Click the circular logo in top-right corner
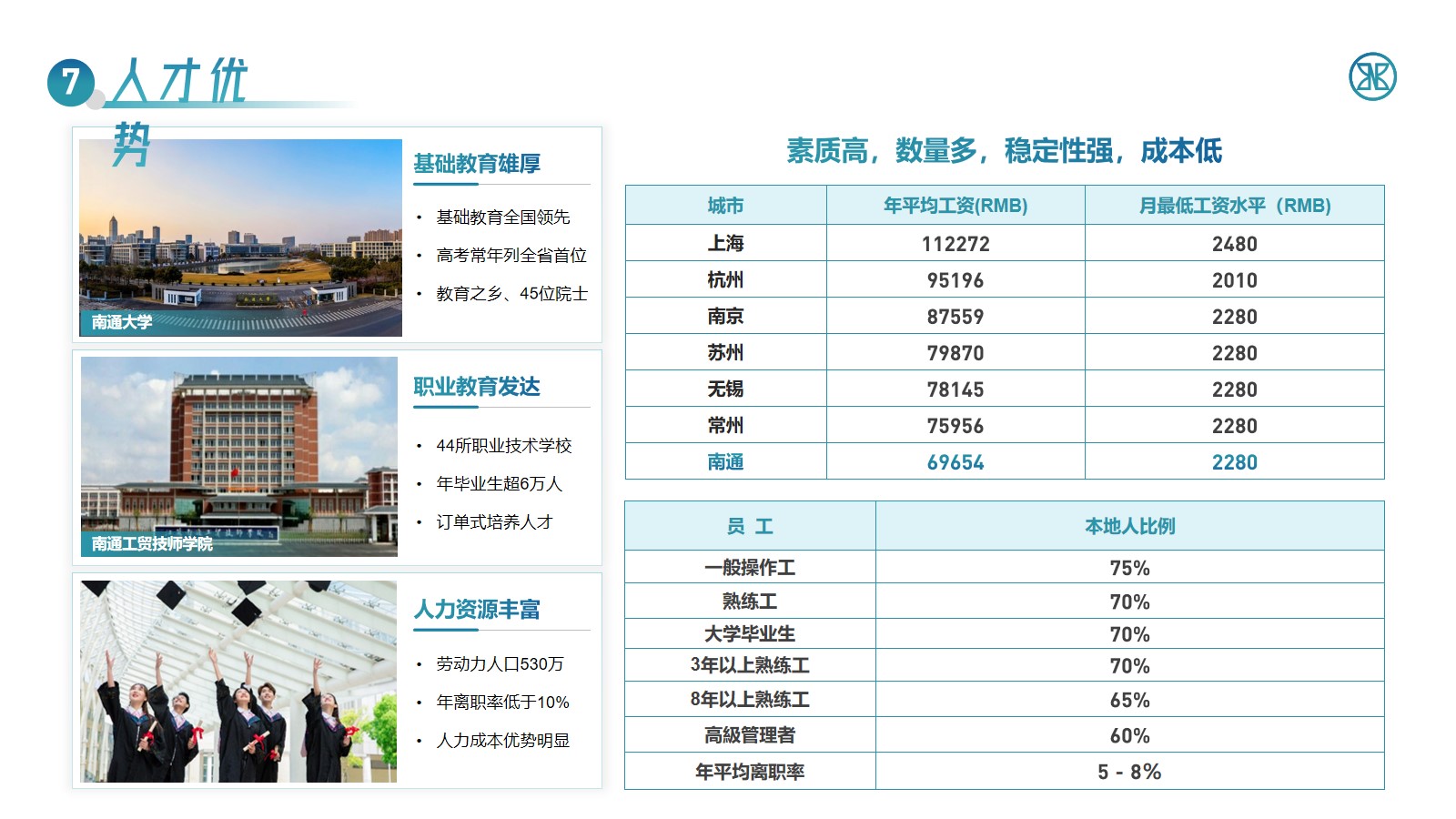Image resolution: width=1456 pixels, height=819 pixels. pos(1371,76)
